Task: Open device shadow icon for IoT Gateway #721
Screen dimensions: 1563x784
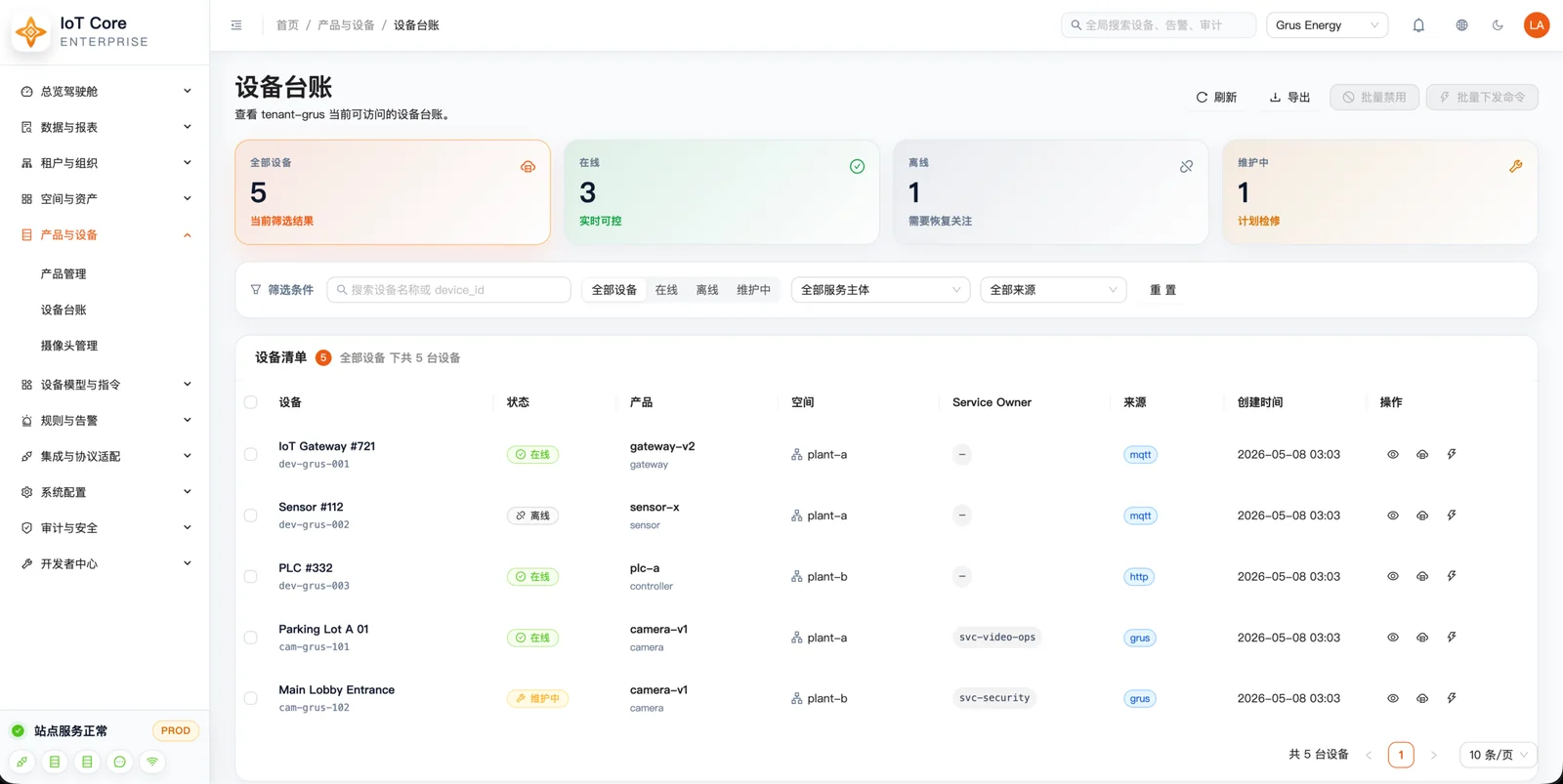Action: tap(1422, 455)
